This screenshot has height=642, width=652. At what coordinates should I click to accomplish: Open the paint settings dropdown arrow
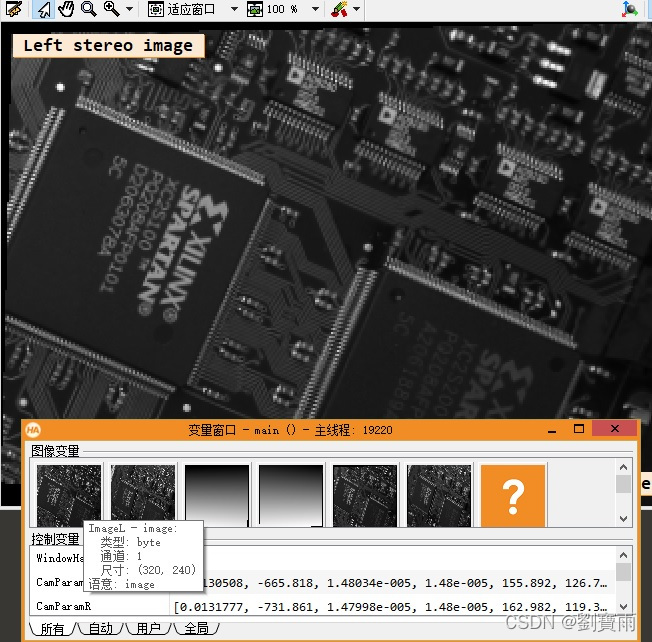tap(356, 9)
